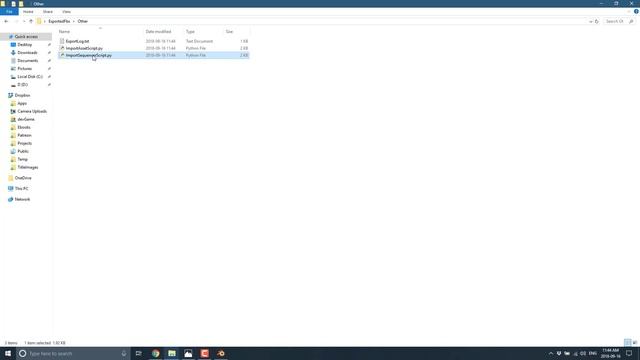Click the ExportLog.txt file icon
The height and width of the screenshot is (360, 640).
point(62,41)
